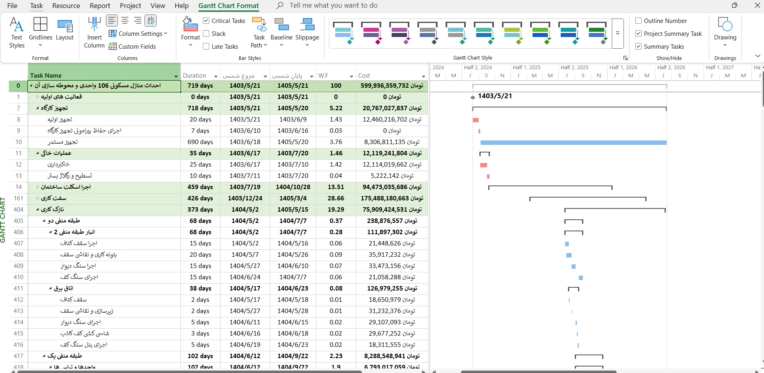
Task: Select the 719 days duration cell
Action: 200,86
